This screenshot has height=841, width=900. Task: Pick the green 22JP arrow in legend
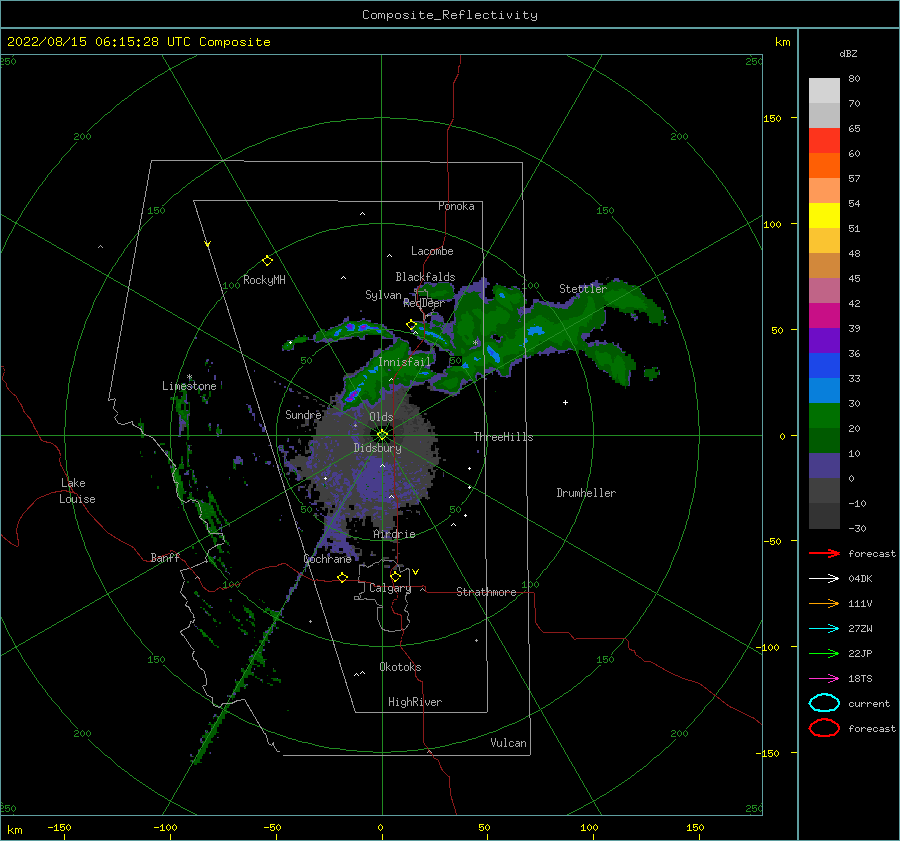click(x=824, y=653)
